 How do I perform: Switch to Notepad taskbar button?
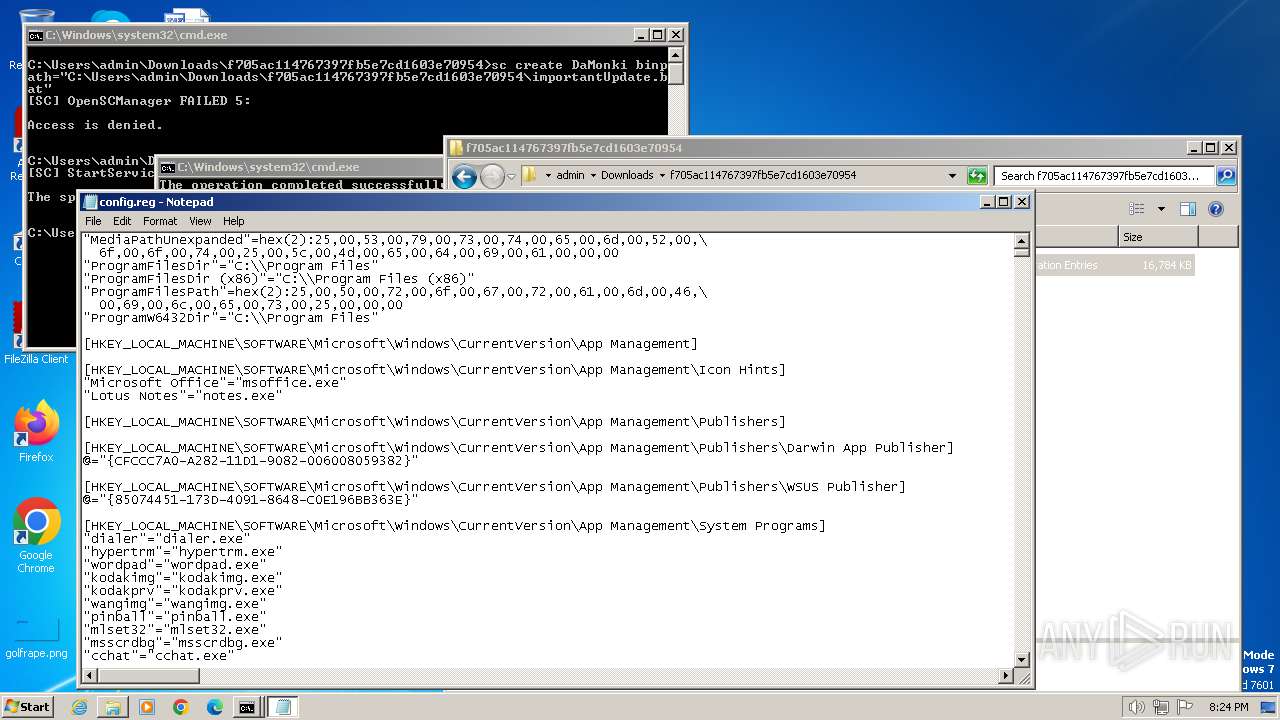tap(283, 707)
